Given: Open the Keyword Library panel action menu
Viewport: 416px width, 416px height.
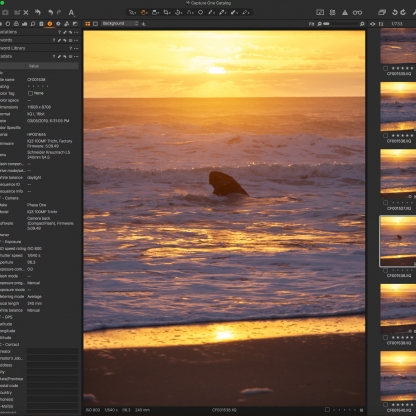Looking at the screenshot, I should pos(76,48).
